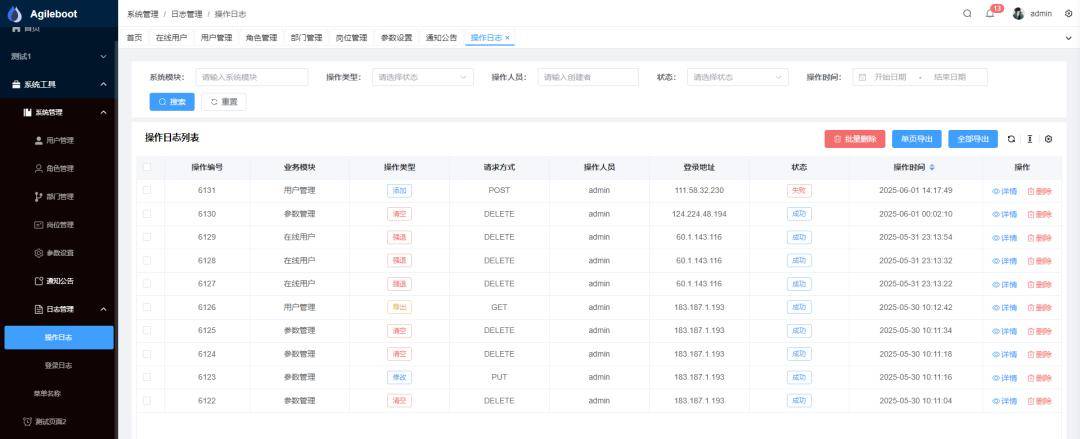
Task: Click the blue 搜索 button
Action: (172, 102)
